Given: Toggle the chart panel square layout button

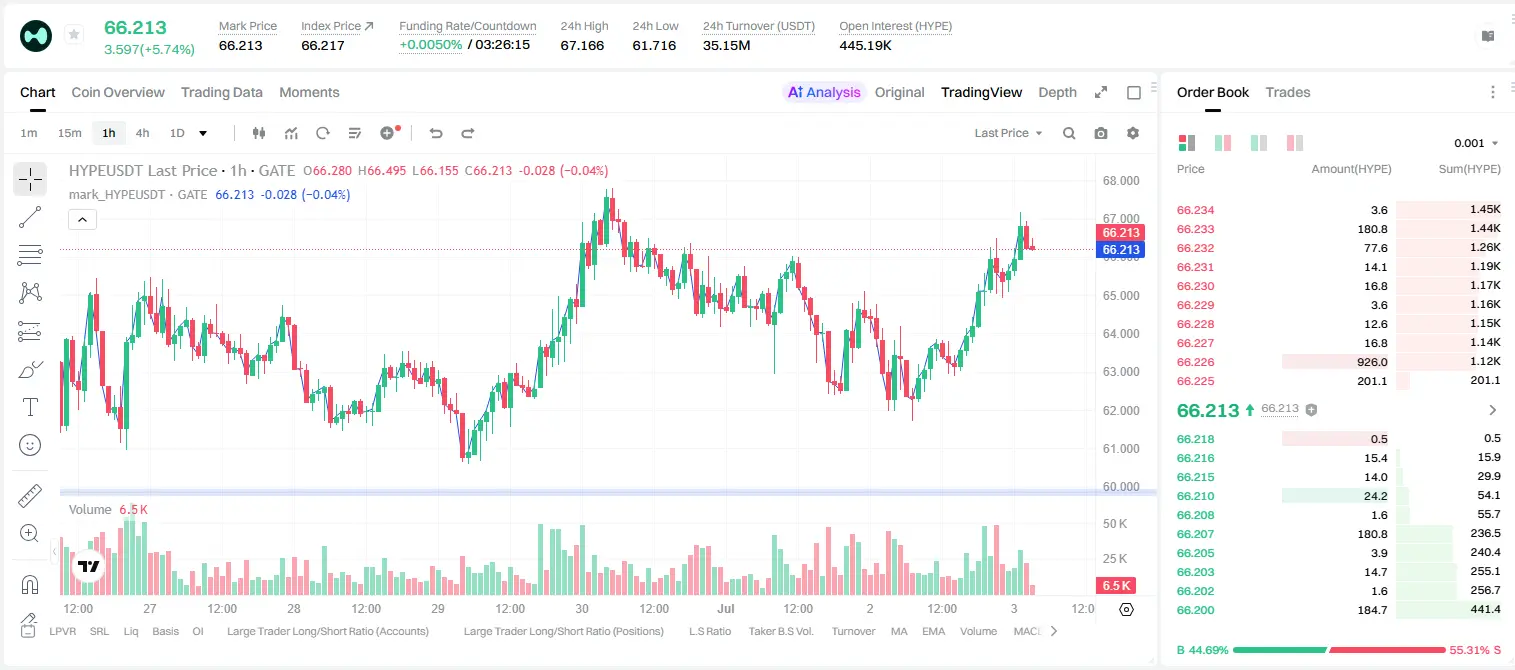Looking at the screenshot, I should [x=1134, y=92].
